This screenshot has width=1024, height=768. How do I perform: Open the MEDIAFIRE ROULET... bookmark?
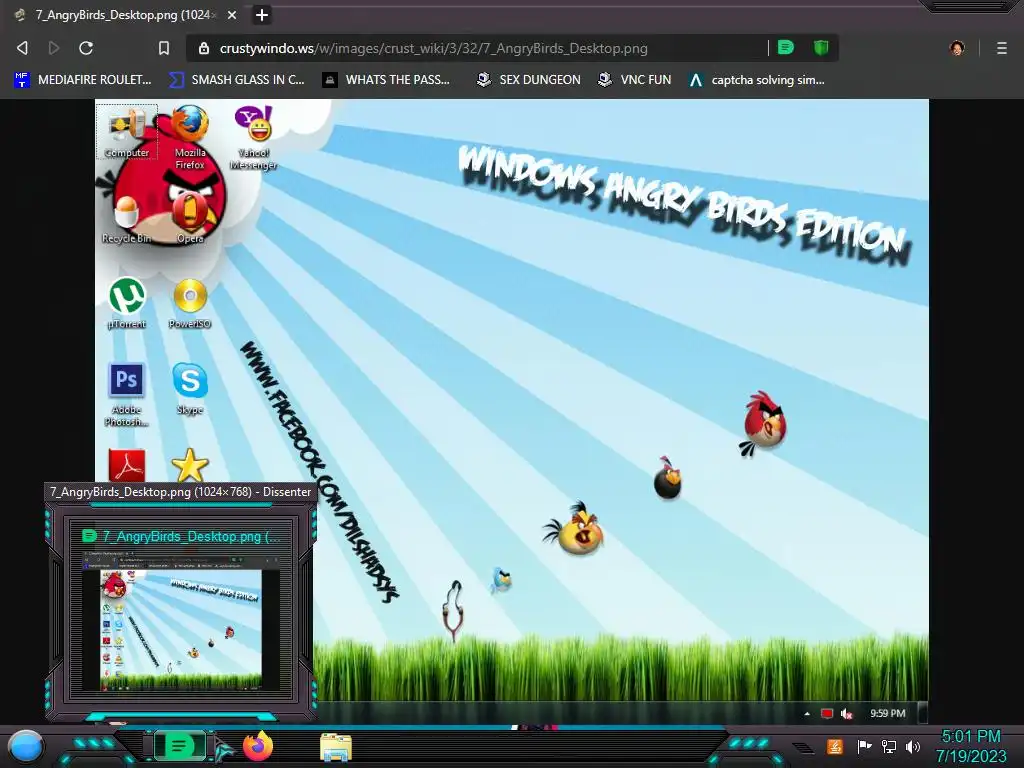pyautogui.click(x=83, y=80)
